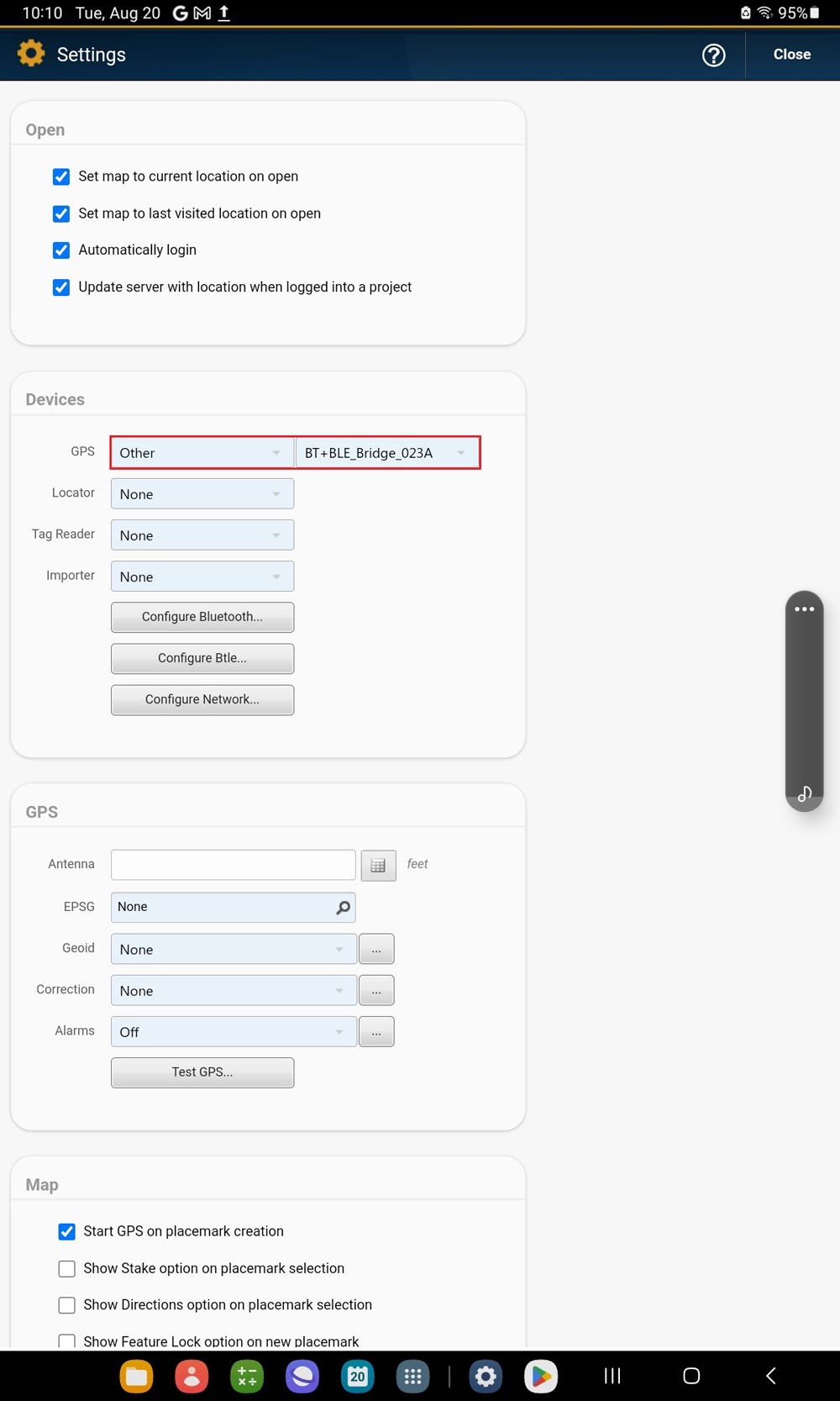Tap the floating side panel three-dot handle
840x1401 pixels.
(x=804, y=609)
